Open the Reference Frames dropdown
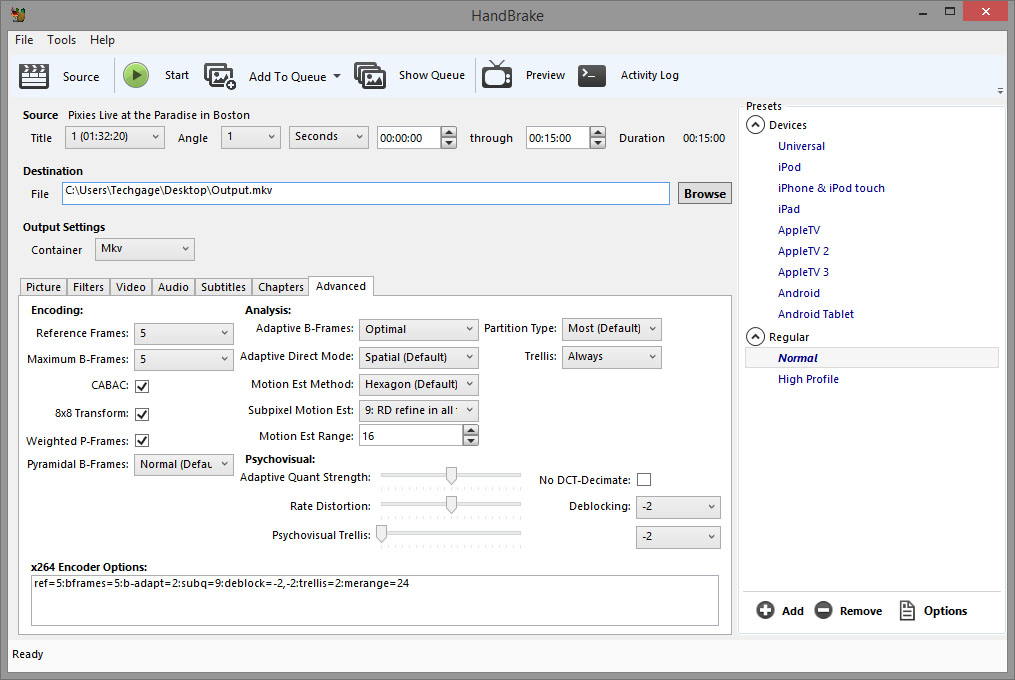The image size is (1015, 680). click(x=184, y=334)
